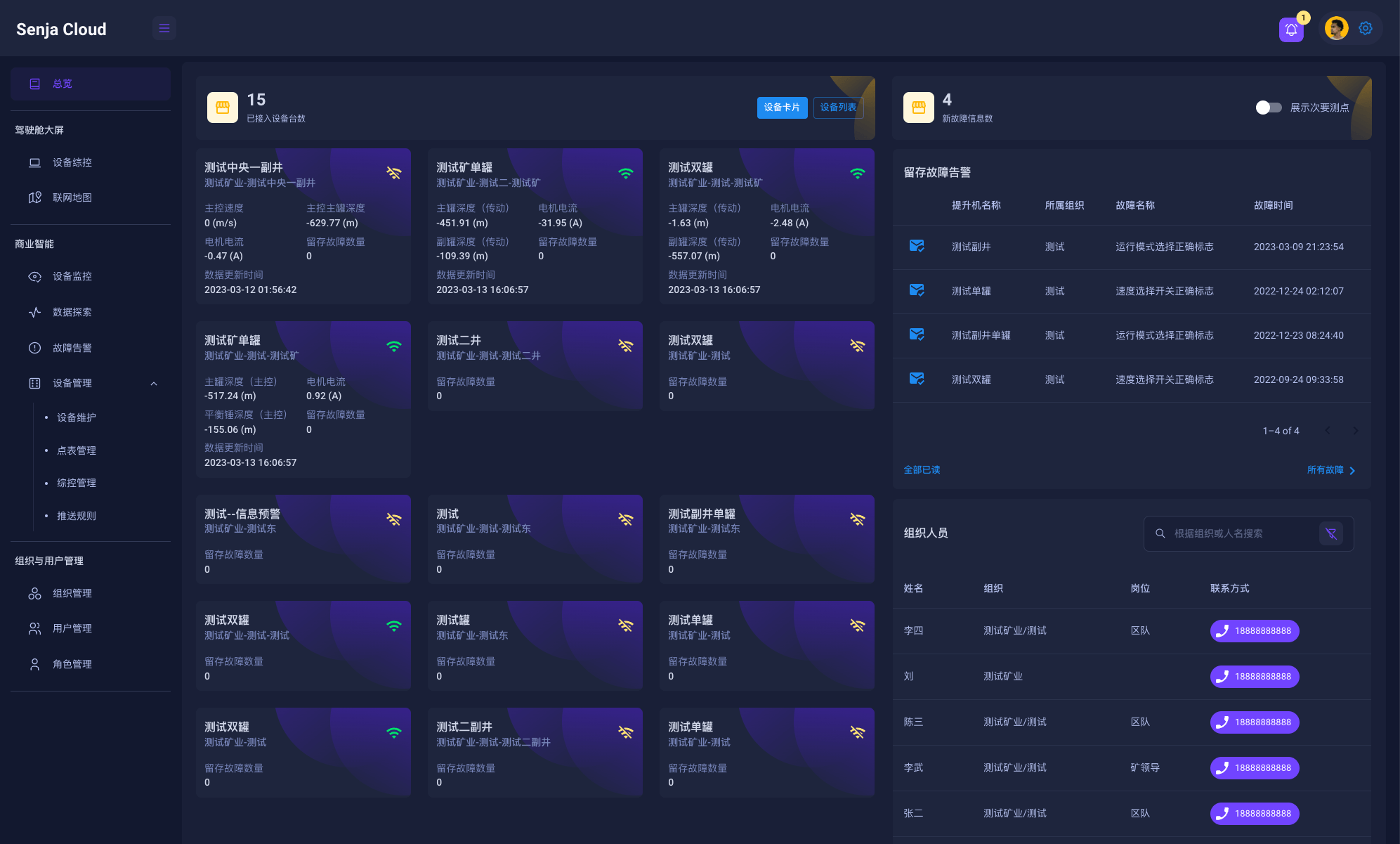Collapse the 设备管理 submenu

point(154,384)
